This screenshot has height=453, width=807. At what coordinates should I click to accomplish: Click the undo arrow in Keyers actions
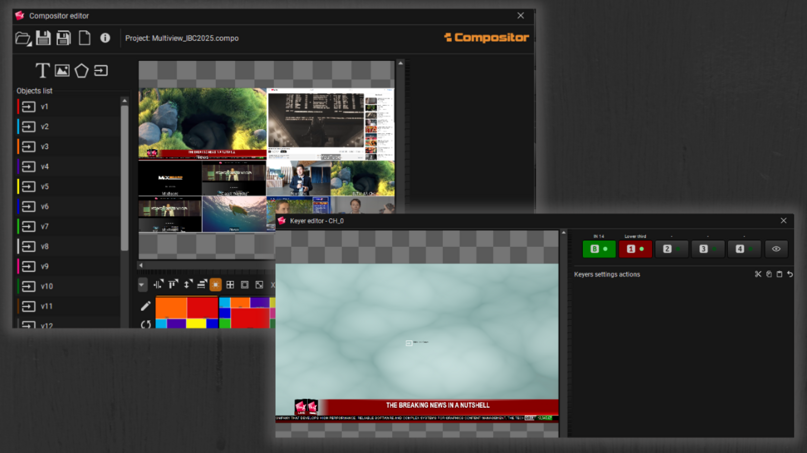(x=790, y=274)
